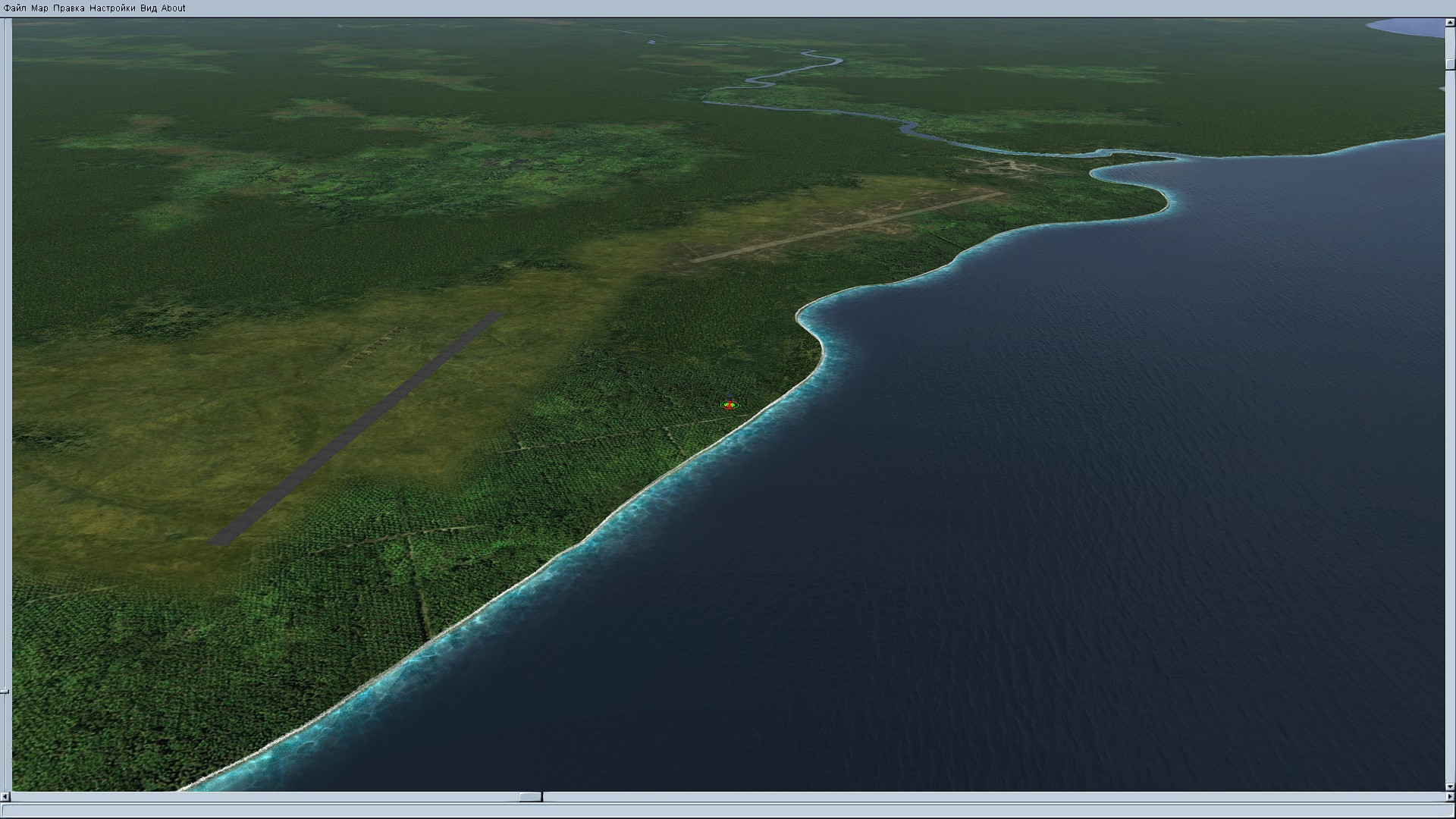Click the empty status bar field
Viewport: 1456px width, 819px height.
(728, 811)
